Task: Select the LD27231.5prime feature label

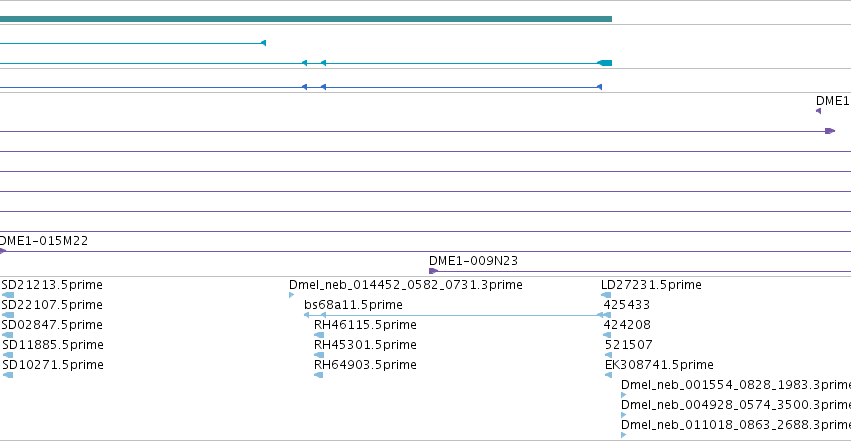Action: coord(651,285)
